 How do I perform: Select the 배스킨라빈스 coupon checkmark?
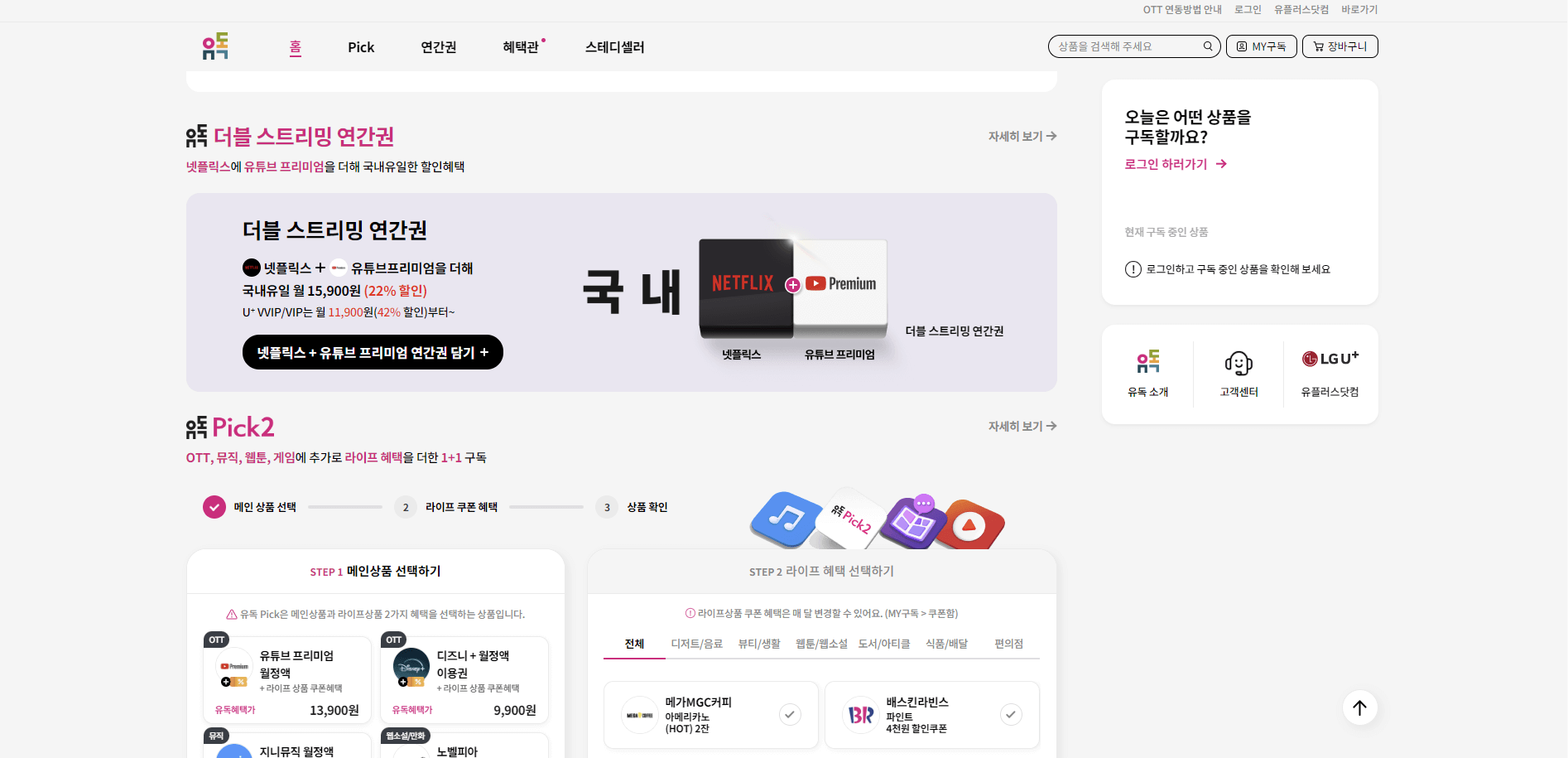[1011, 713]
